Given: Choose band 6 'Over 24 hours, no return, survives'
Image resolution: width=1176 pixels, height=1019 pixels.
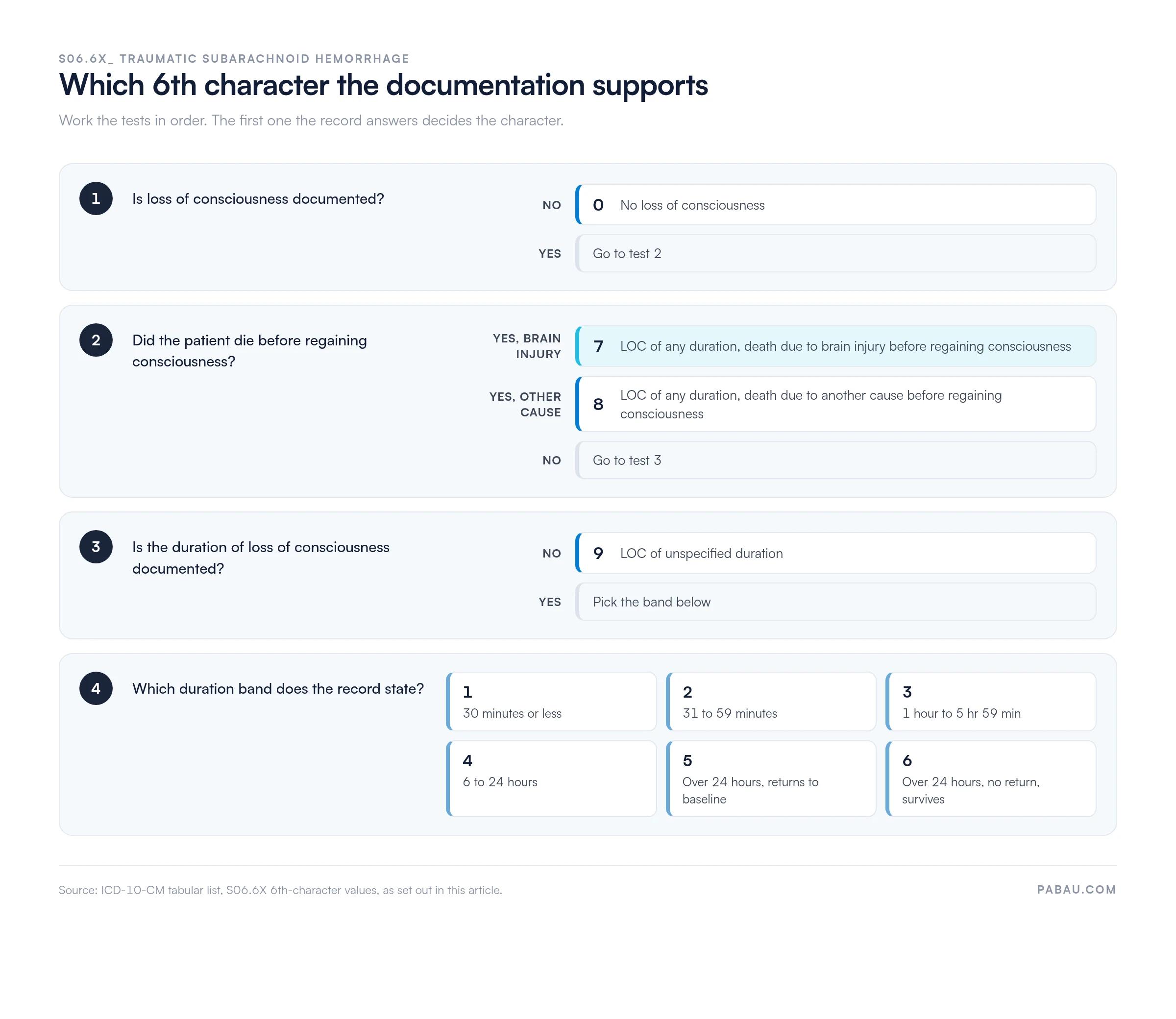Looking at the screenshot, I should [991, 778].
